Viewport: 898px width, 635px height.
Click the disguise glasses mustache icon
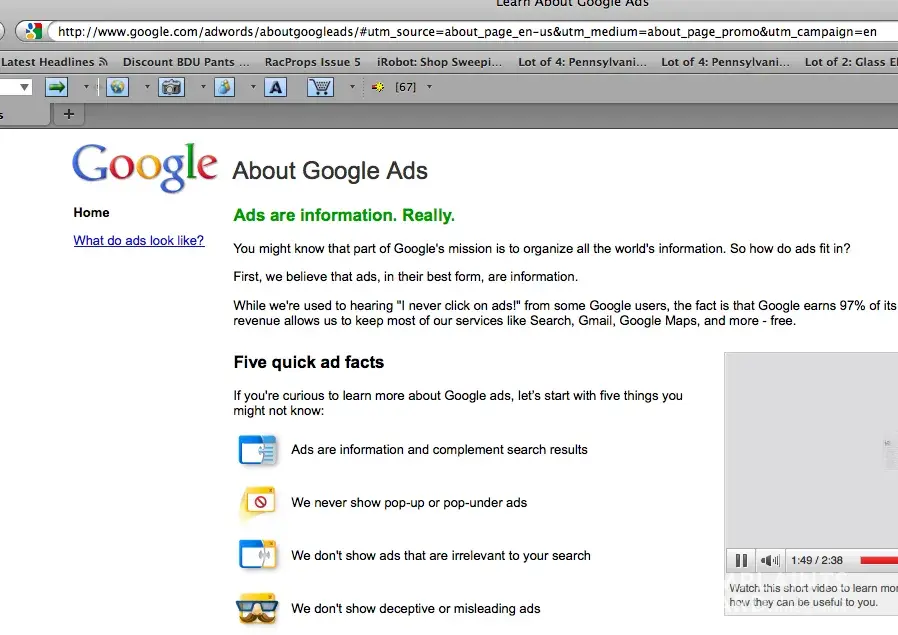257,608
